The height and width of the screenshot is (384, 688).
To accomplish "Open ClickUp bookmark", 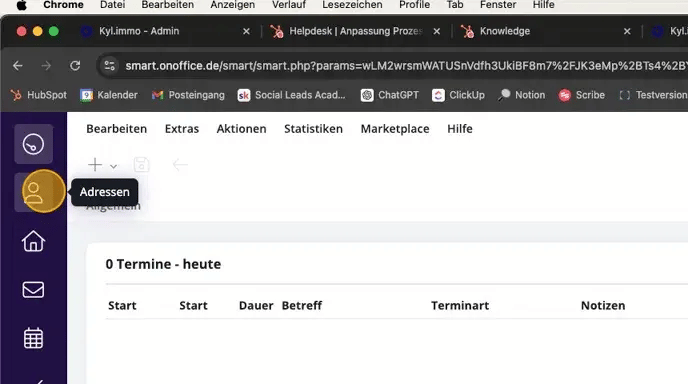I will [x=458, y=95].
